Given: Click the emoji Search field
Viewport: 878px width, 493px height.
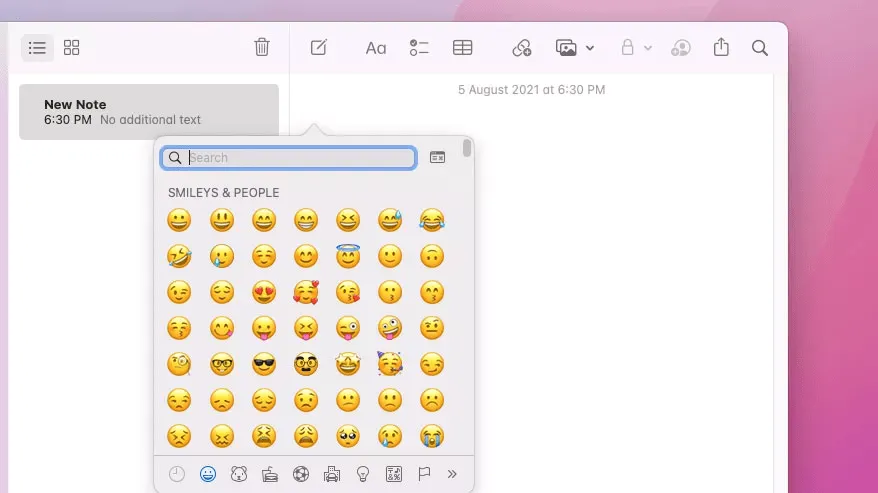Looking at the screenshot, I should (x=300, y=157).
